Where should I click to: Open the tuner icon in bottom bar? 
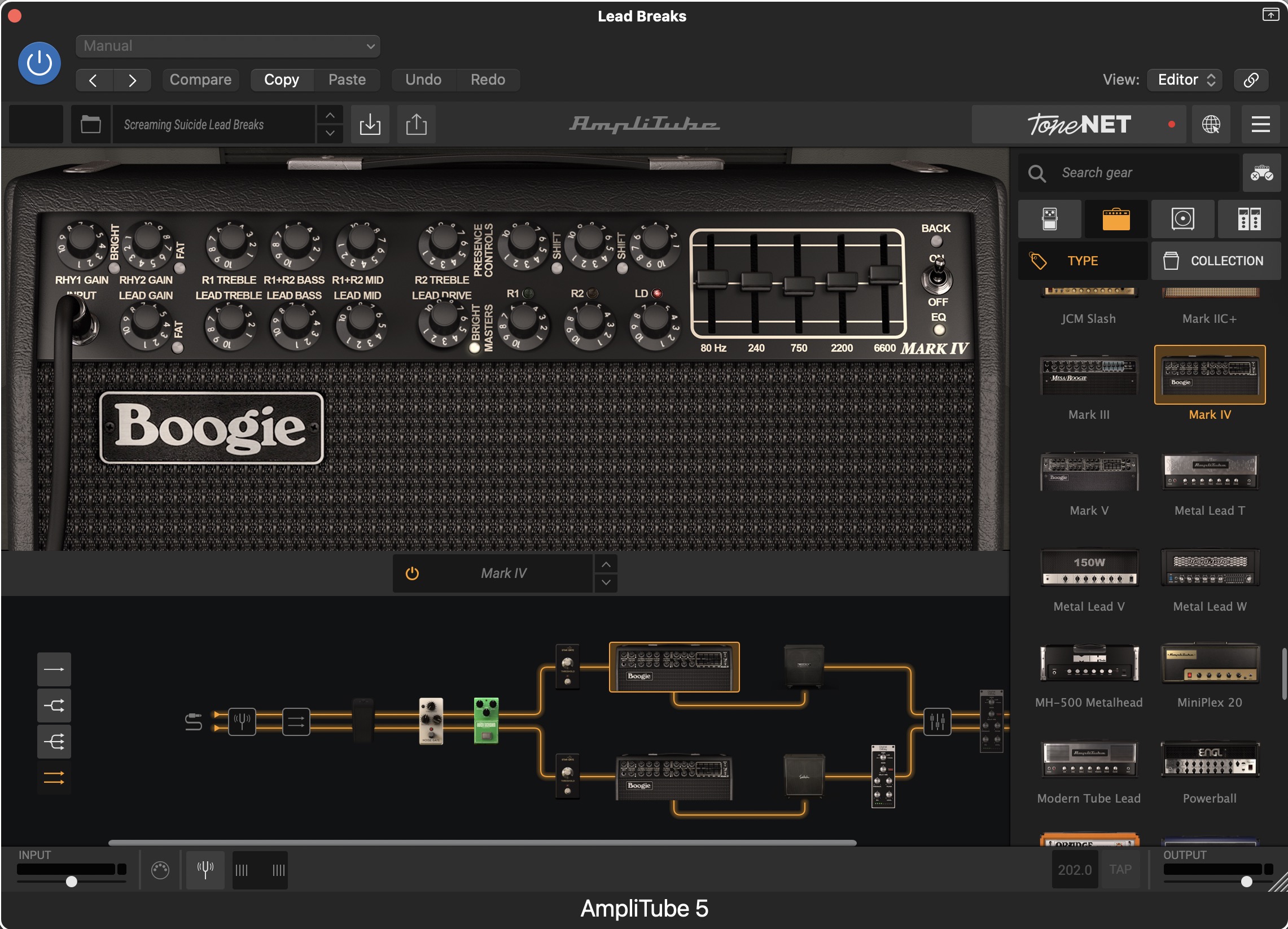205,869
